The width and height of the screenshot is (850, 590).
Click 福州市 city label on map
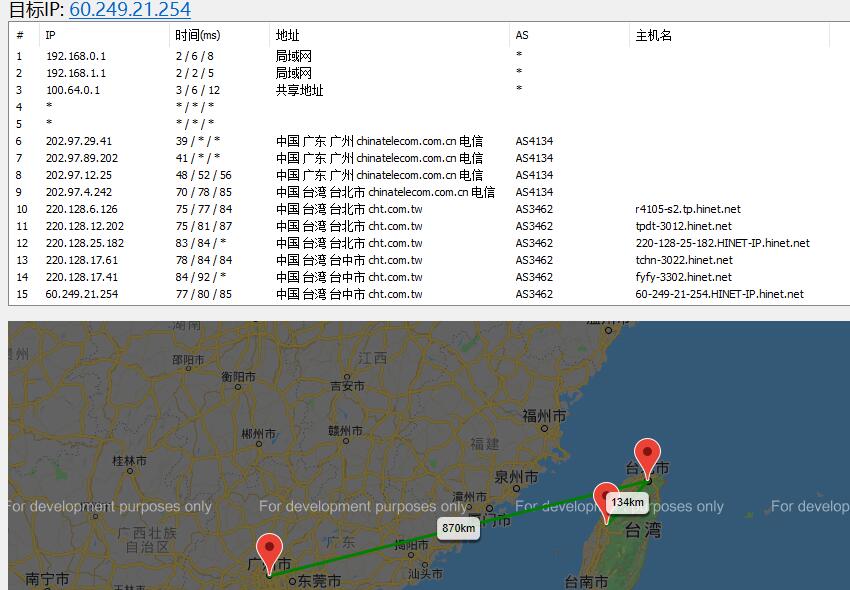click(544, 416)
